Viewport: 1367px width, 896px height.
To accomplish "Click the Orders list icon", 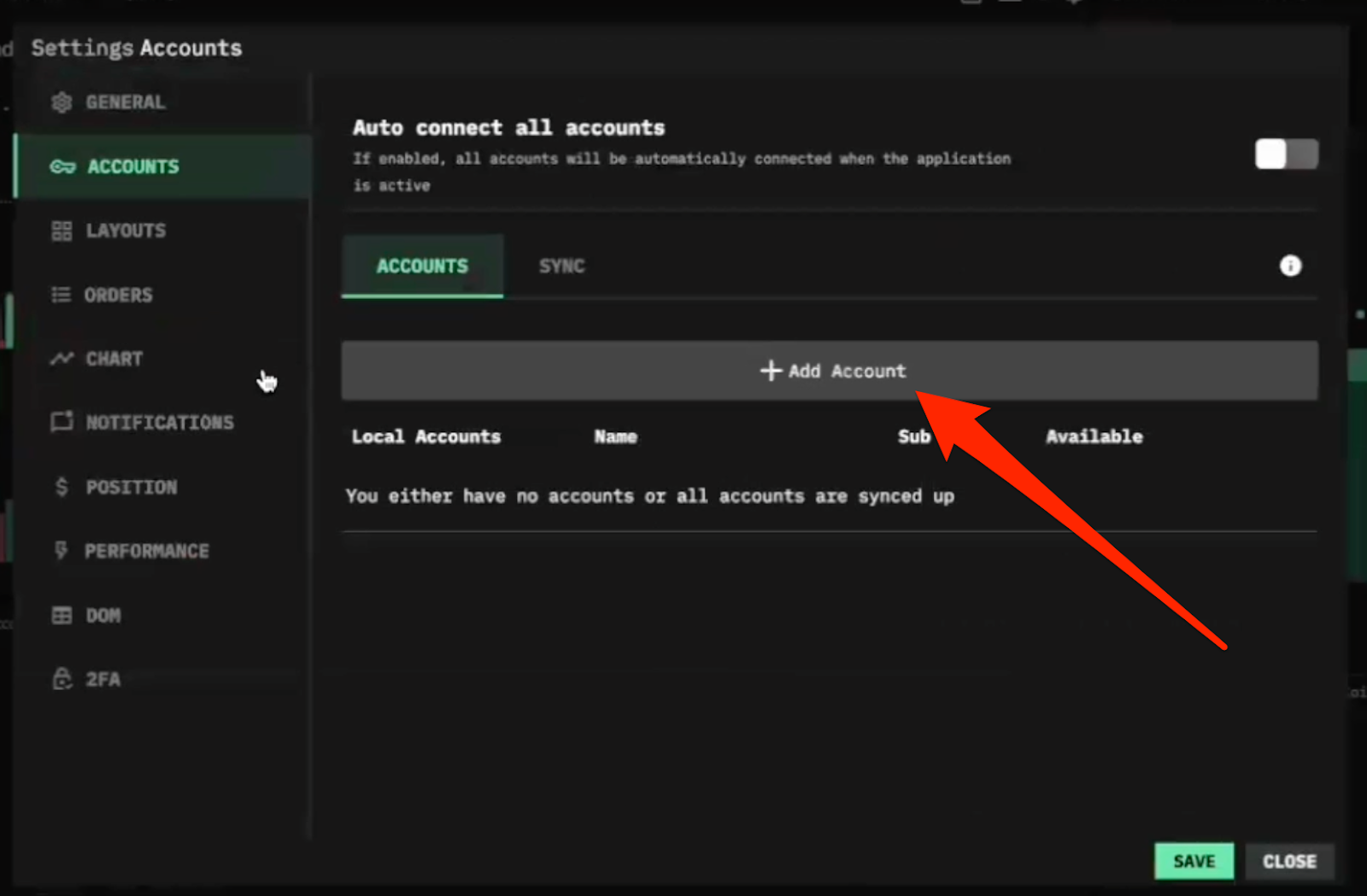I will pyautogui.click(x=61, y=295).
